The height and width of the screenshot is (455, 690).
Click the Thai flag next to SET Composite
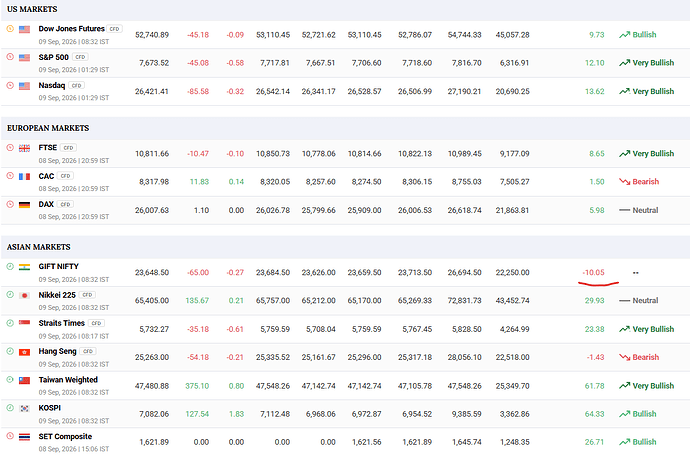(24, 437)
